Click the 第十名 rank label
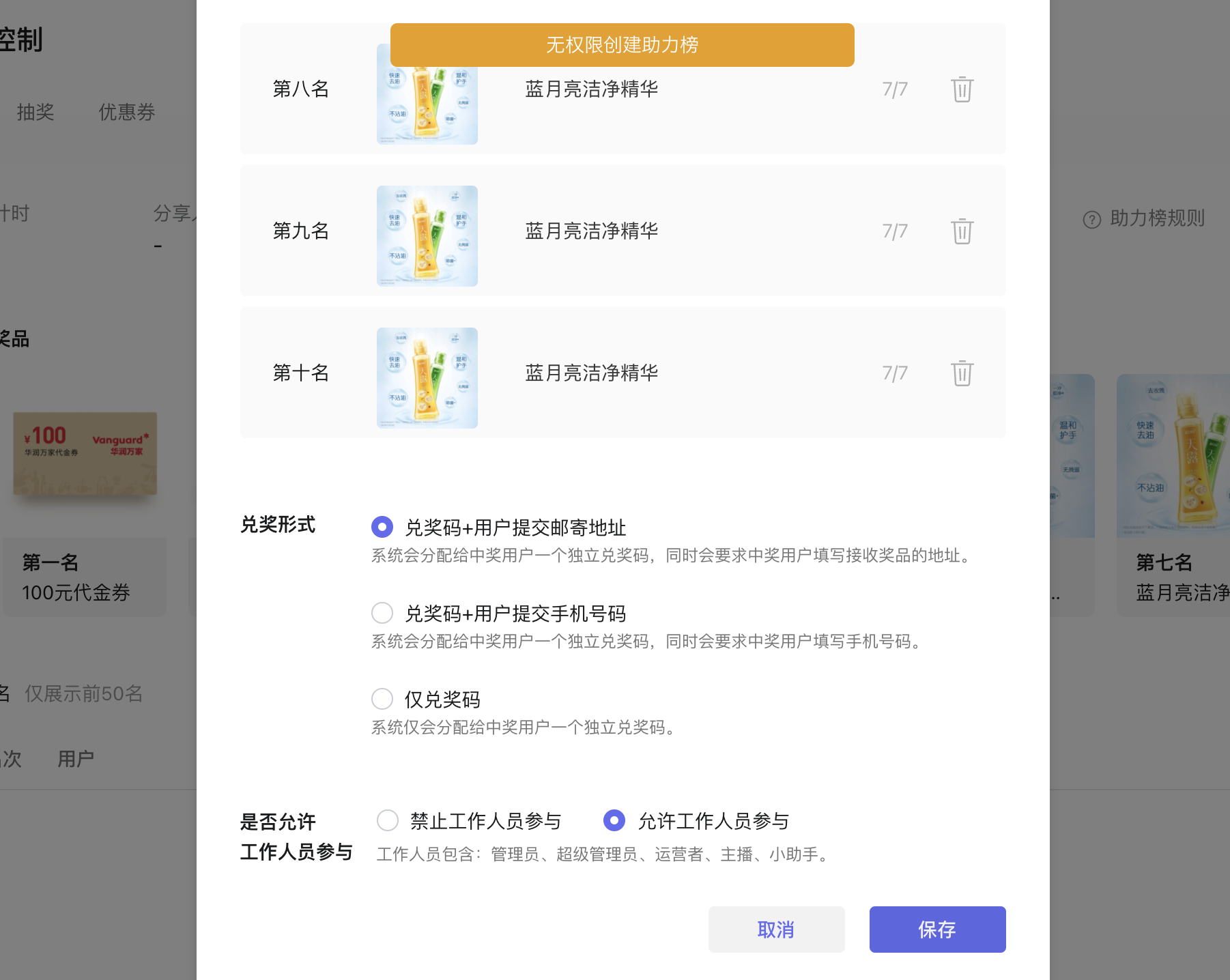The width and height of the screenshot is (1230, 980). tap(301, 373)
